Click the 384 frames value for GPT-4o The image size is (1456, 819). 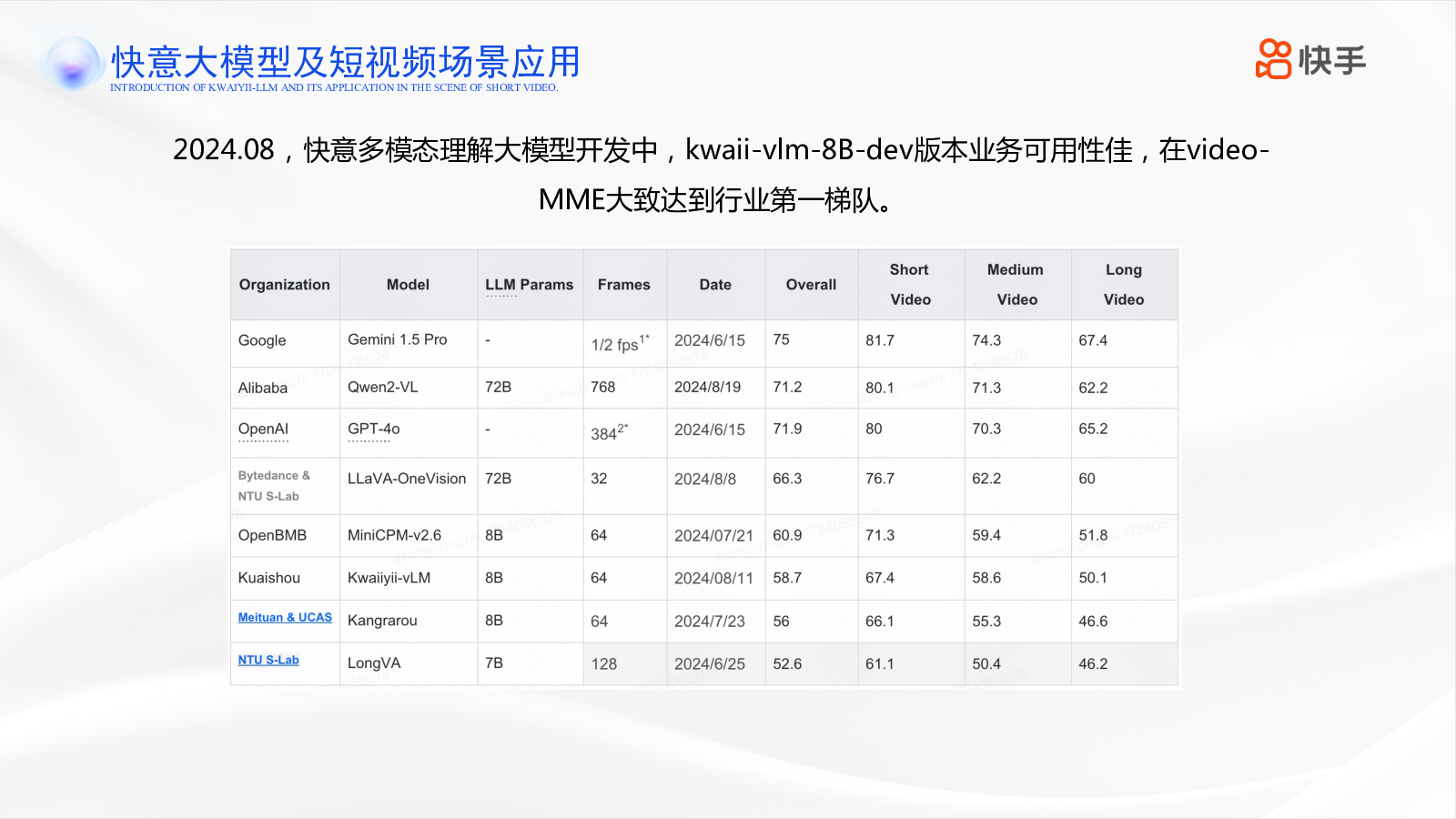click(x=609, y=432)
